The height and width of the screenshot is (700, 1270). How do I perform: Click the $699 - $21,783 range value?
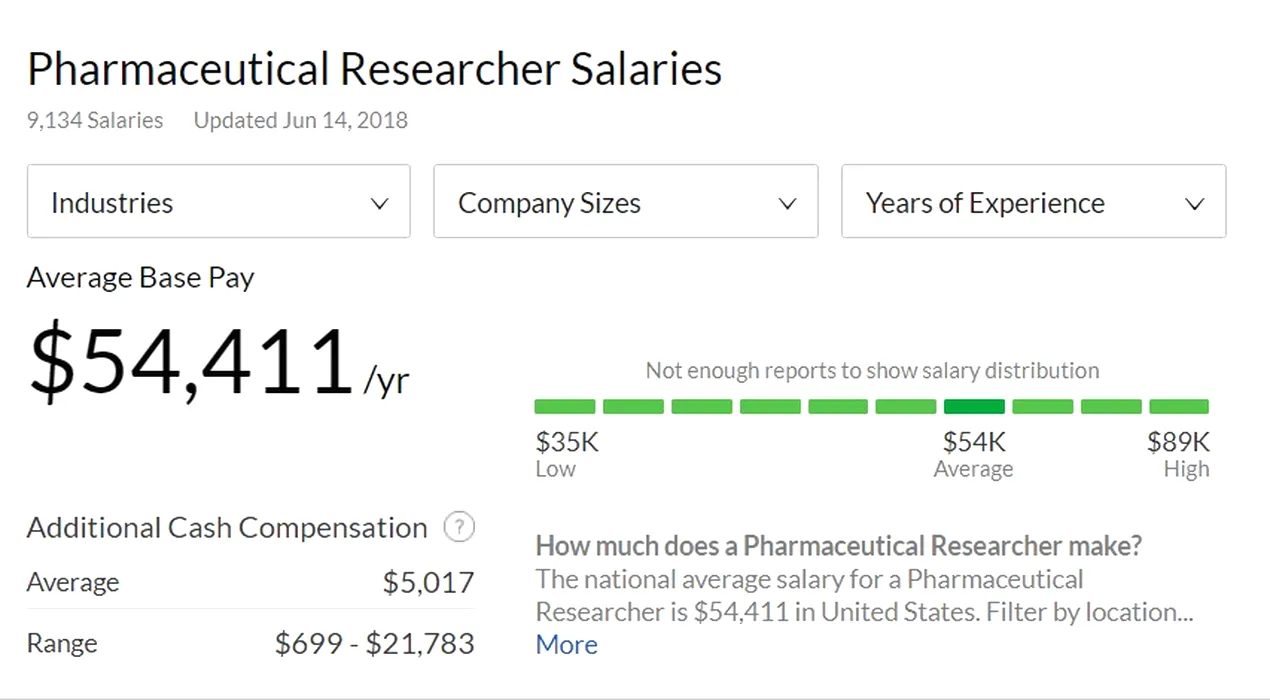pos(374,644)
